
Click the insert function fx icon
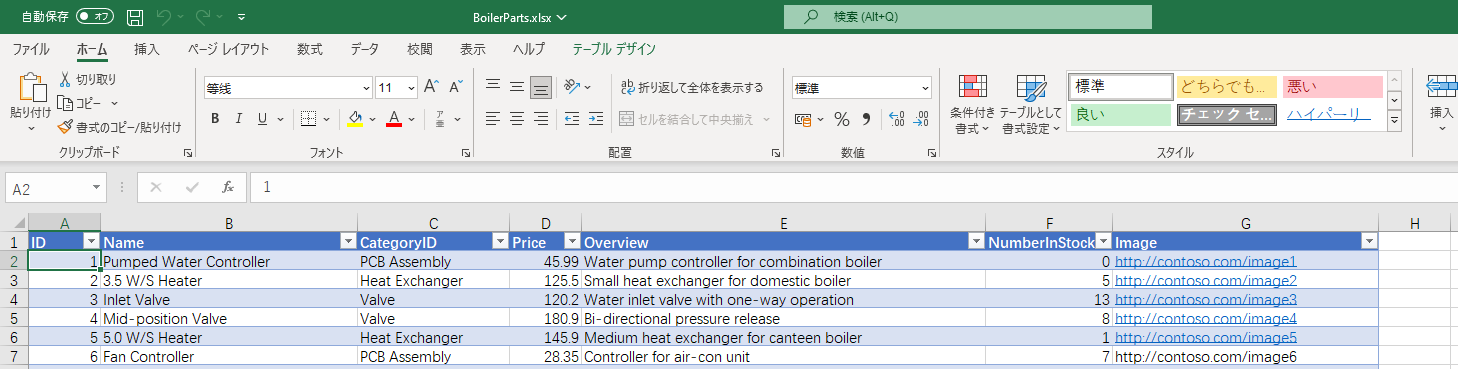click(x=228, y=187)
